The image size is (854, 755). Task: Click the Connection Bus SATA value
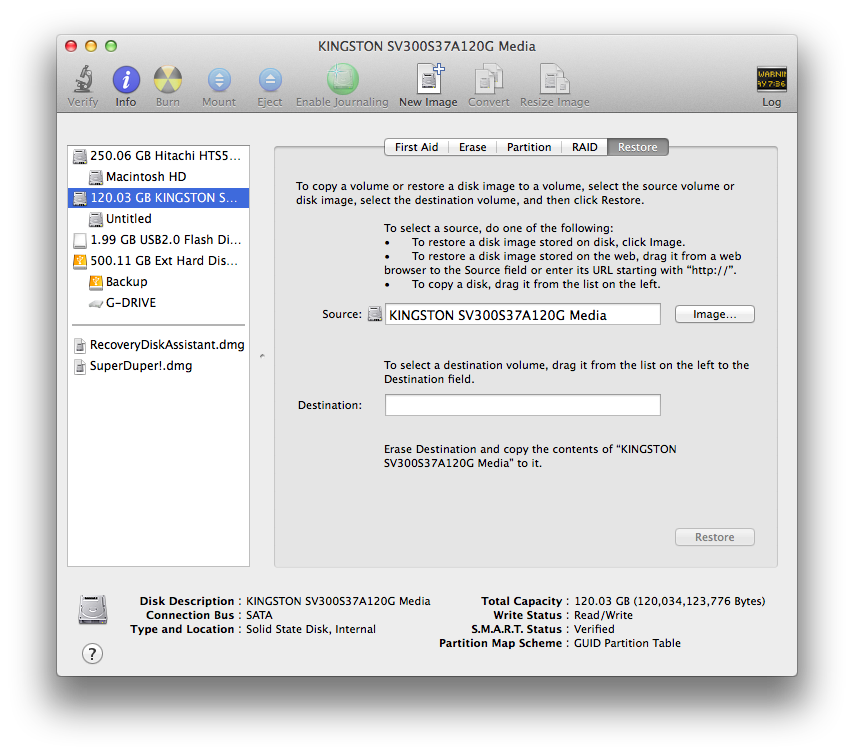[259, 615]
